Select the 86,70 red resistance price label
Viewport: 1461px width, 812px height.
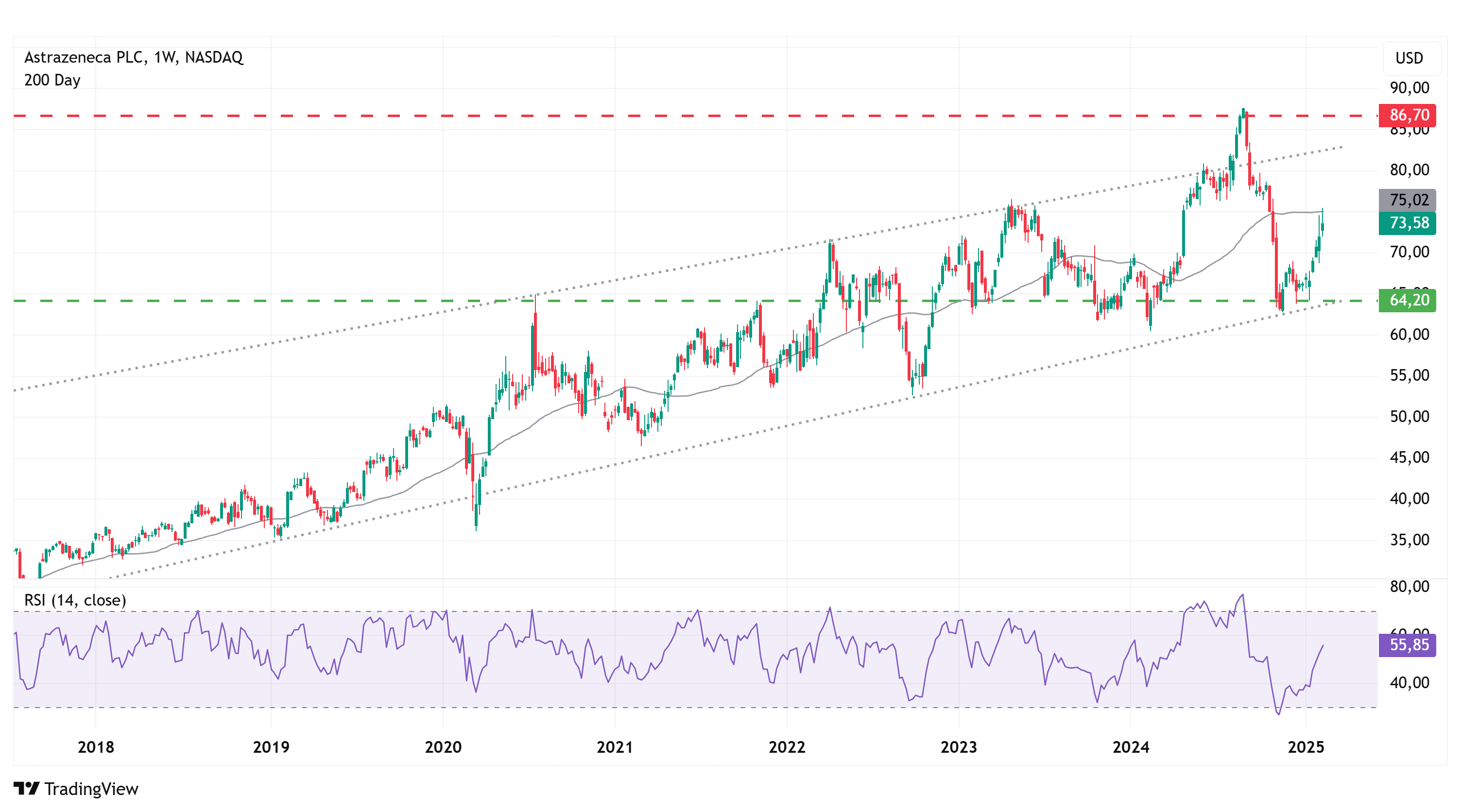pos(1407,115)
